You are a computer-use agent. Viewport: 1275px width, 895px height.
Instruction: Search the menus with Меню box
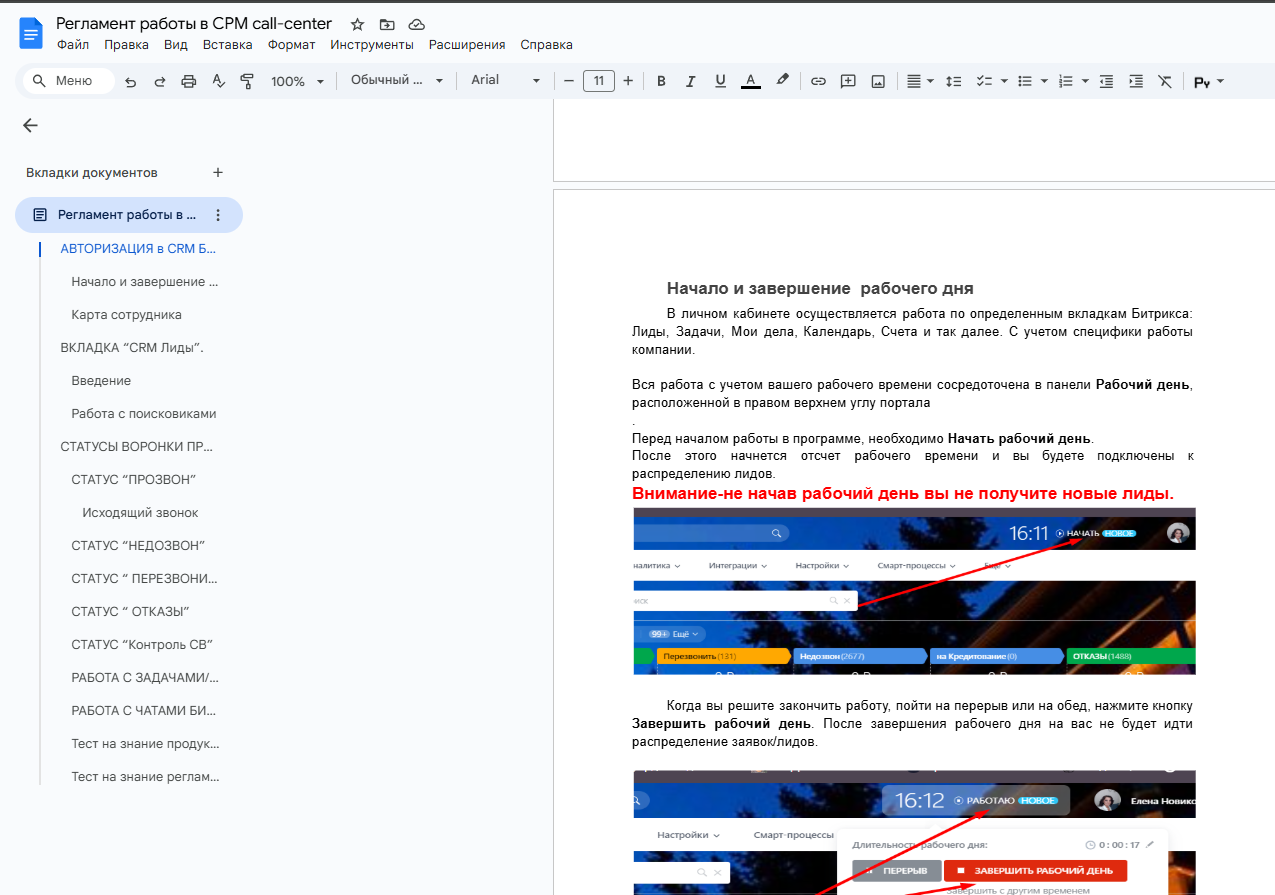[68, 81]
